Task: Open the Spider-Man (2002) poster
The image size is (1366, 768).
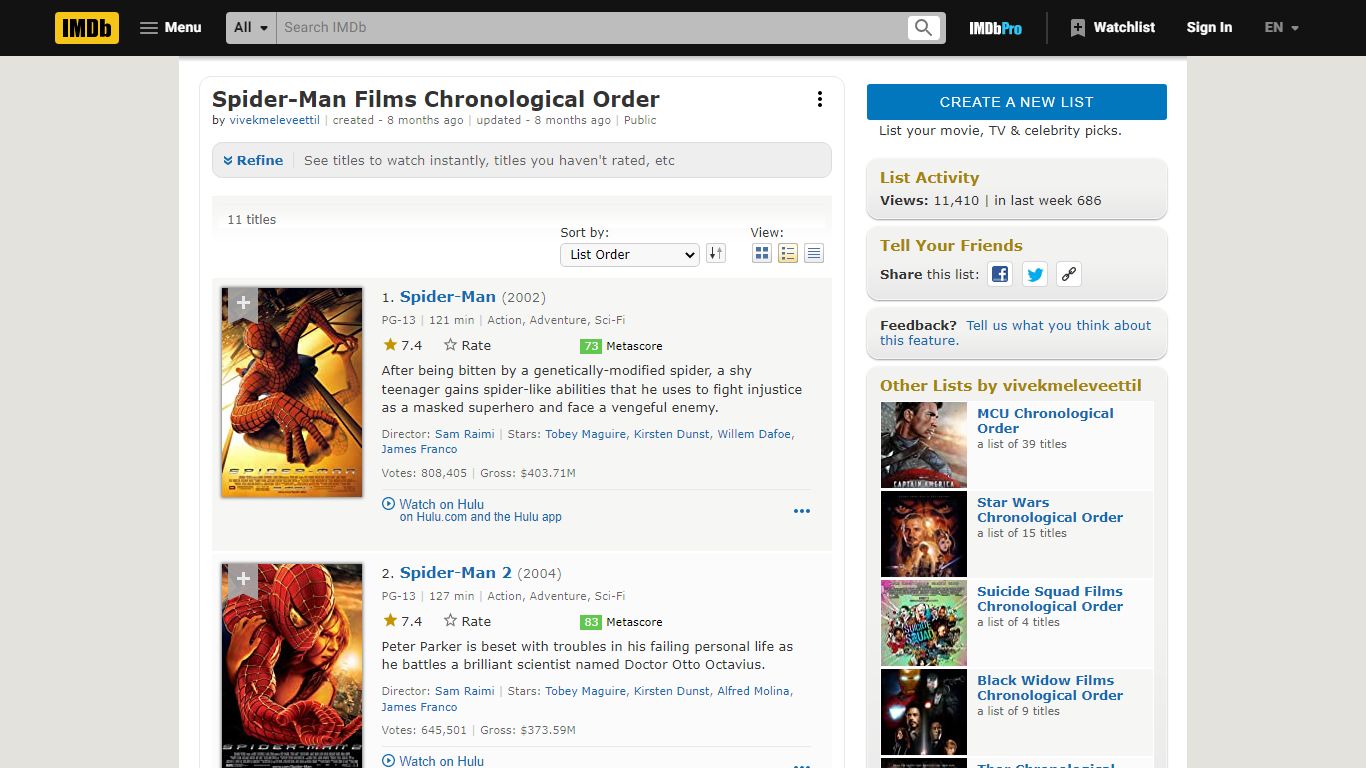Action: 292,392
